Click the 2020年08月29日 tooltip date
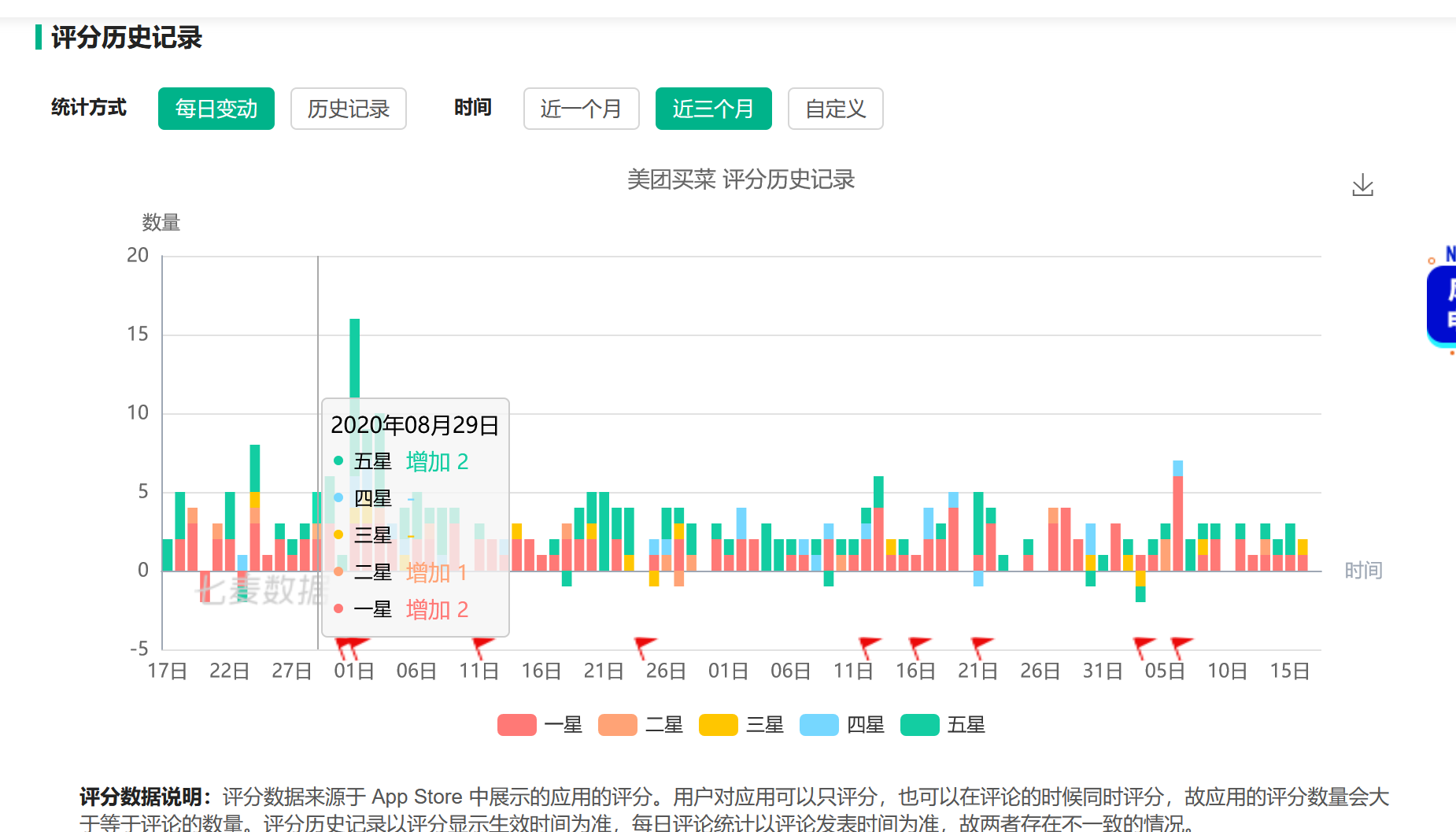Viewport: 1456px width, 832px height. [415, 425]
